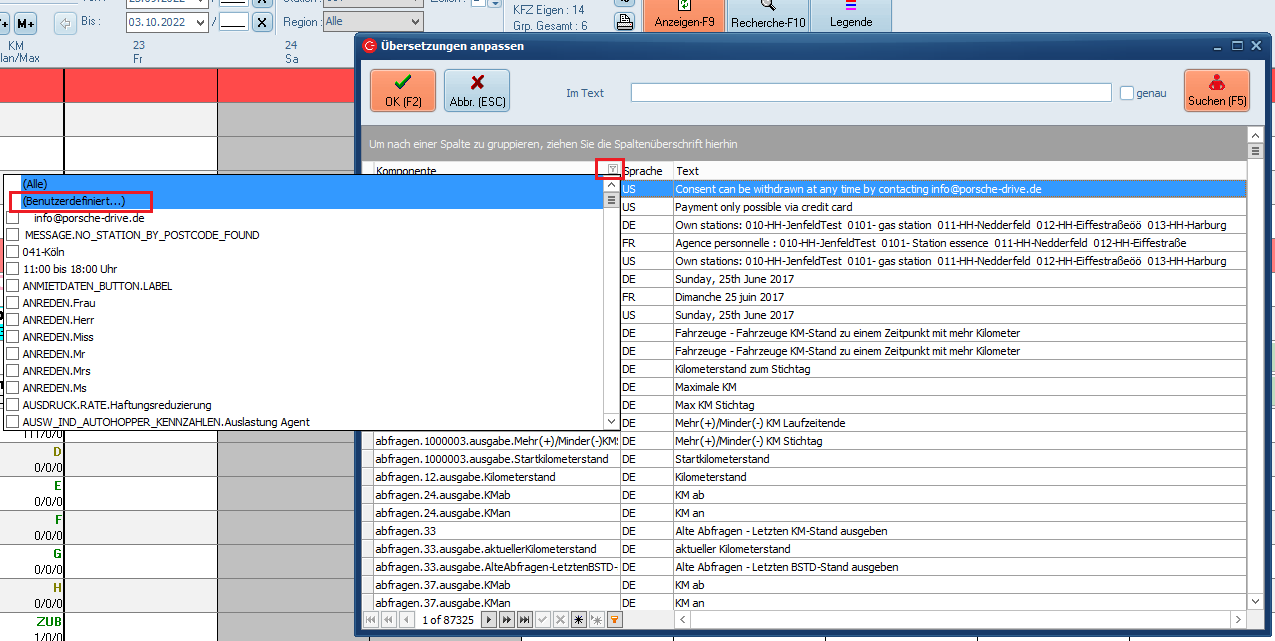Open the Bis date picker dropdown

[x=201, y=22]
